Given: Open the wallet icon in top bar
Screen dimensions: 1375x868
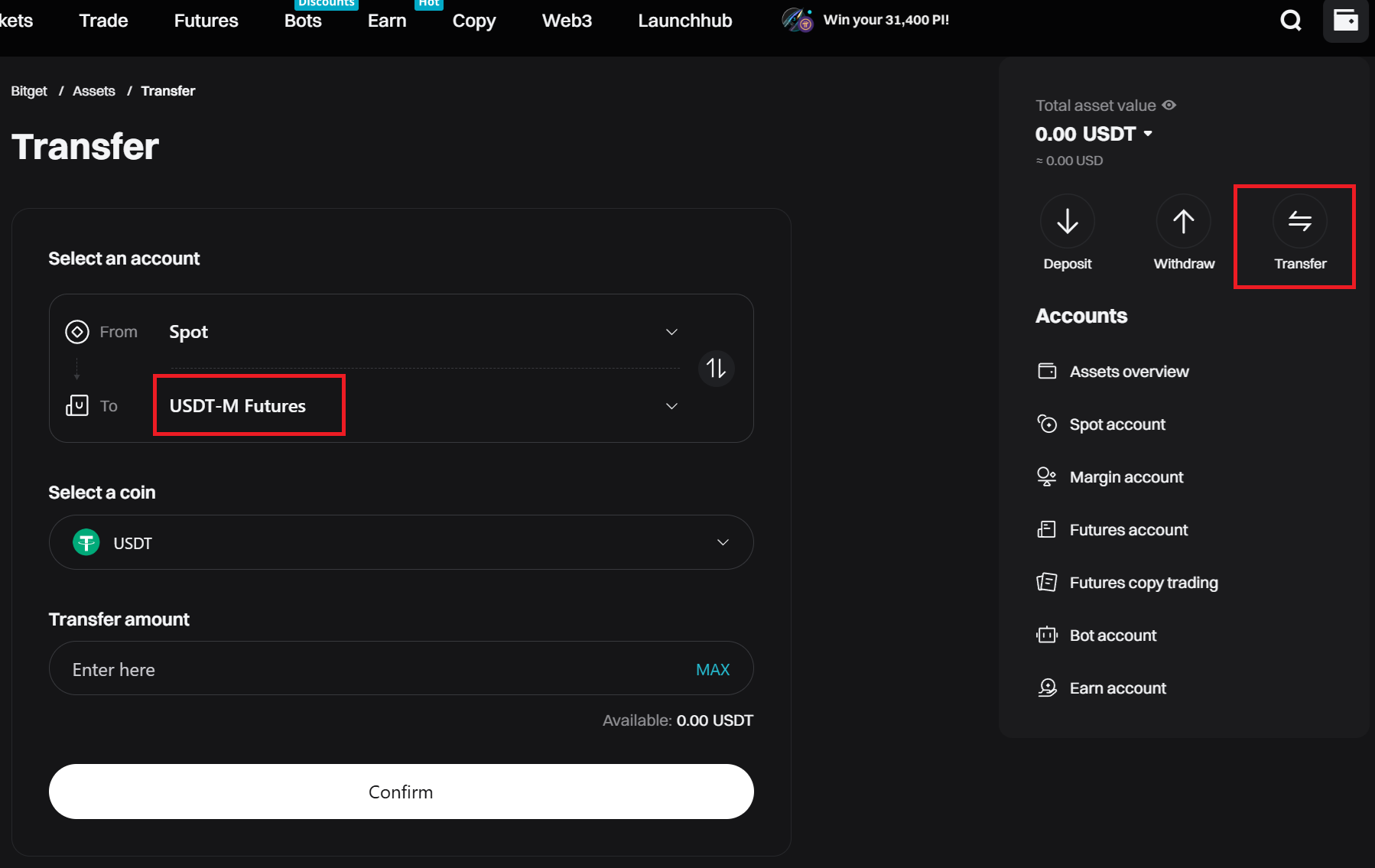Looking at the screenshot, I should pos(1346,21).
